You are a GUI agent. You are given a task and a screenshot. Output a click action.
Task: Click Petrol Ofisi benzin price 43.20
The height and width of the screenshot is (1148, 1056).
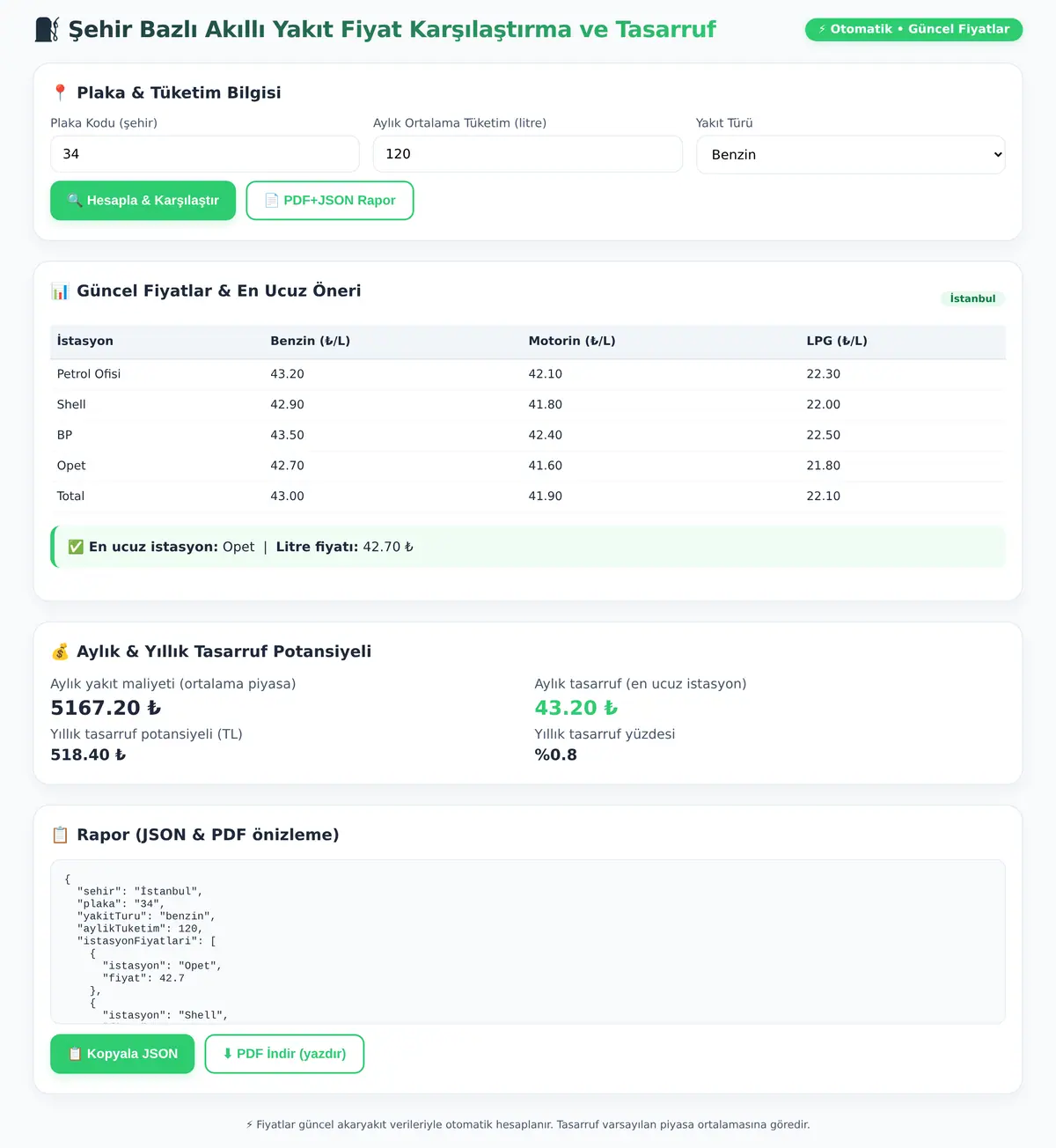coord(287,374)
